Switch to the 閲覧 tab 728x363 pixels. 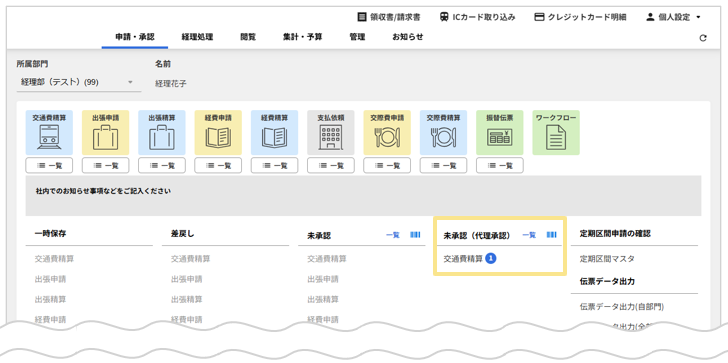click(x=248, y=37)
